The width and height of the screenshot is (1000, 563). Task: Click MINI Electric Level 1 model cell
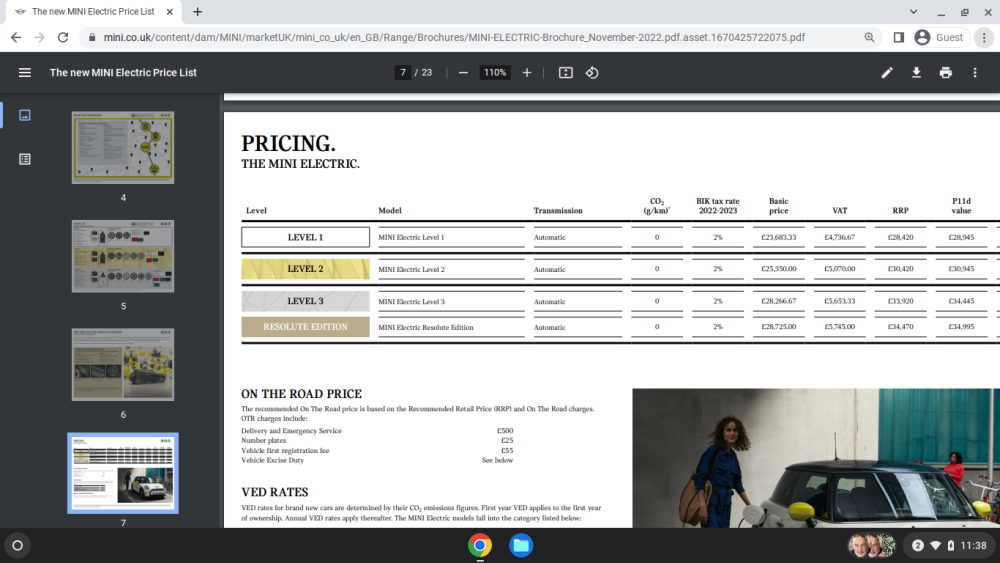point(411,237)
